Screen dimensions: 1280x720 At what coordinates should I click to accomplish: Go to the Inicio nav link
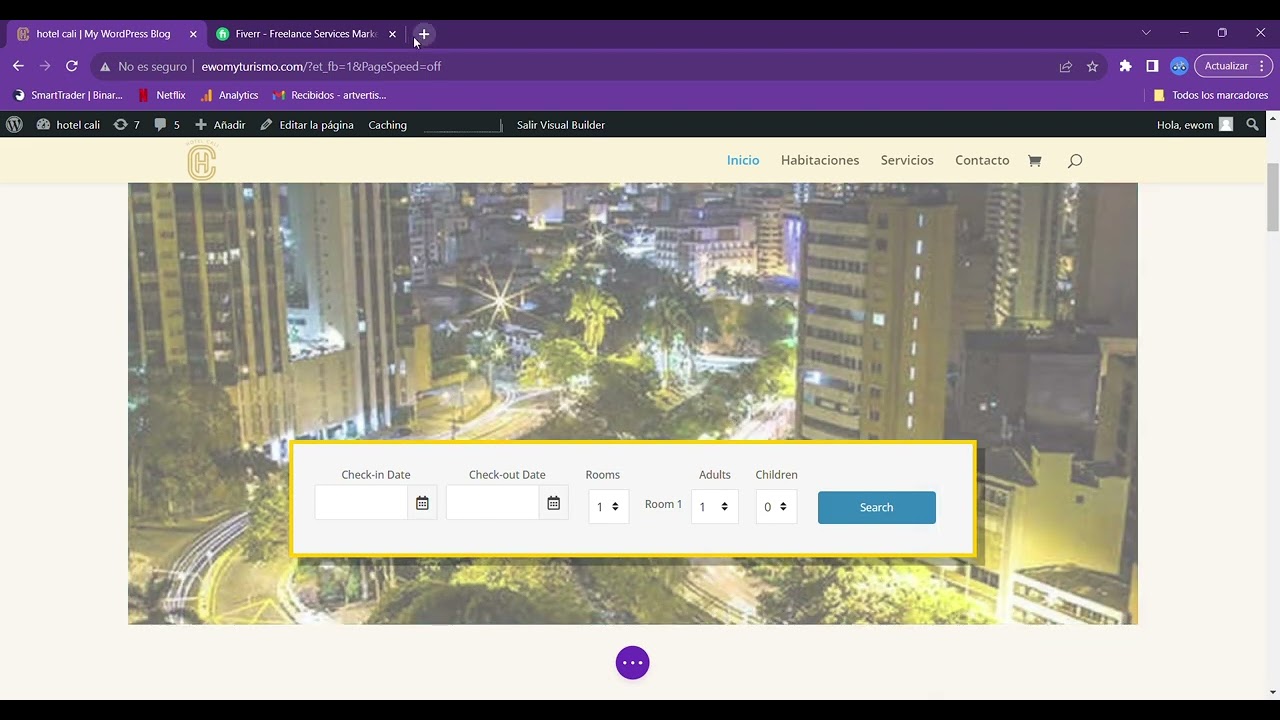pos(743,160)
